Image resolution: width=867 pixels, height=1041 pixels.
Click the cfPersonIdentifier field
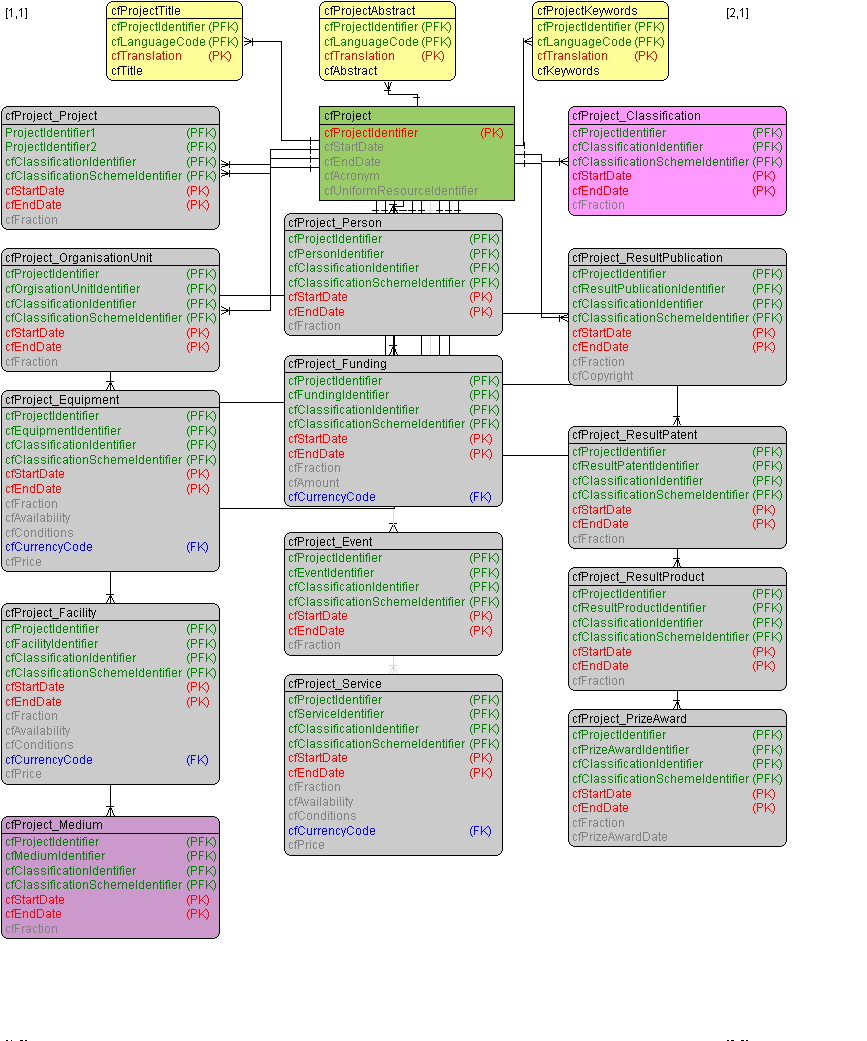coord(336,254)
